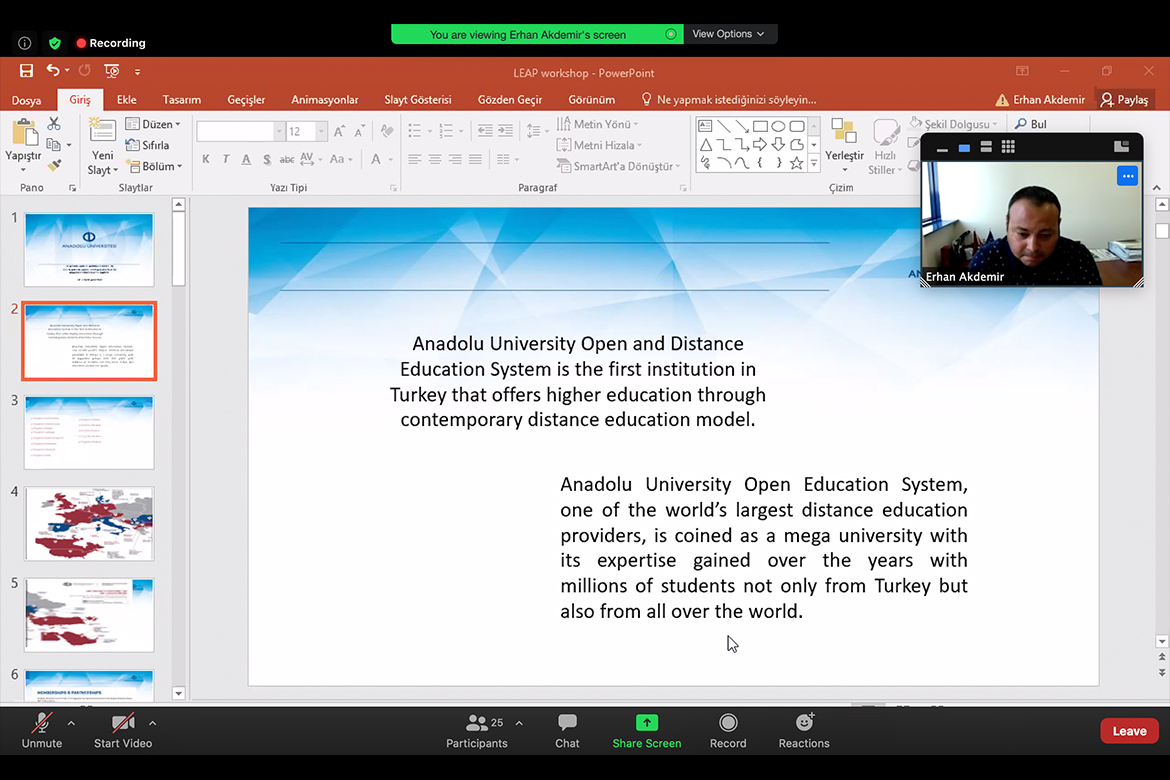The height and width of the screenshot is (780, 1170).
Task: Click the Record button icon
Action: pos(728,723)
